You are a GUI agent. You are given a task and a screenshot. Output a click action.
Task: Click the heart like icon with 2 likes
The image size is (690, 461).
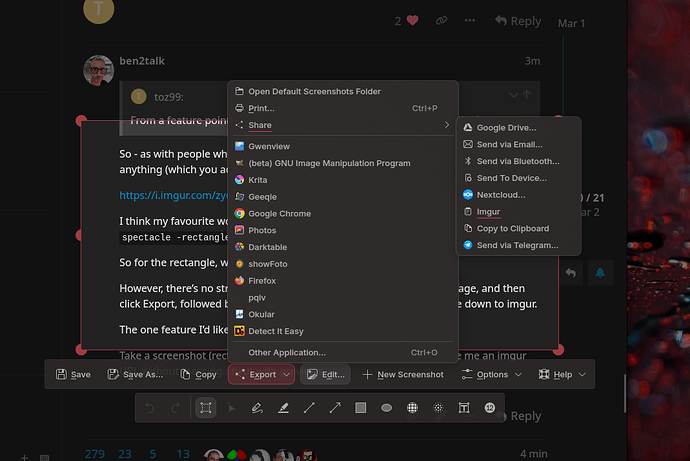(412, 20)
